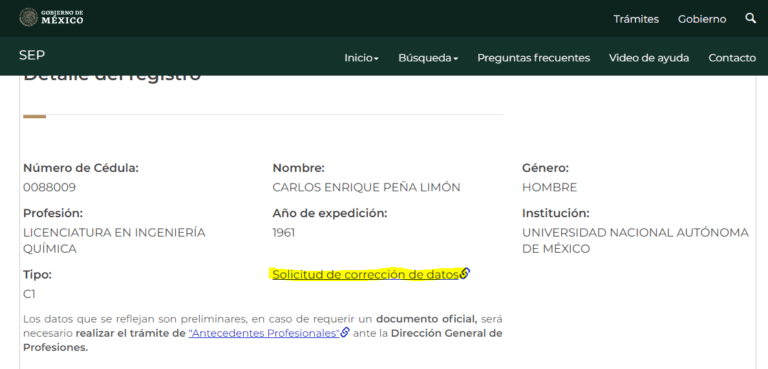The width and height of the screenshot is (768, 369).
Task: Click Solicitud de corrección de datos link
Action: click(371, 274)
